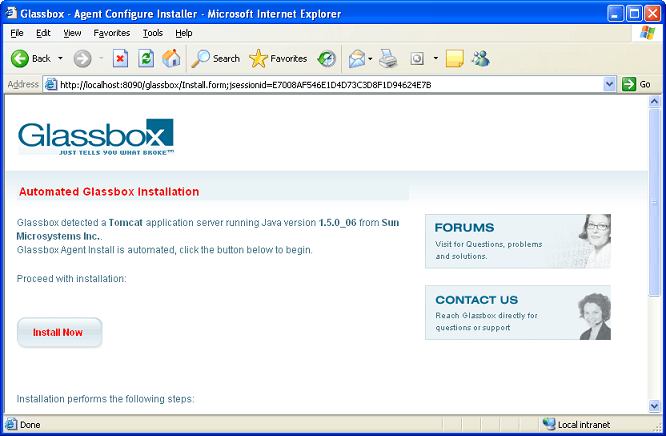Click the page icon left of the URL
Image resolution: width=666 pixels, height=436 pixels.
pyautogui.click(x=51, y=85)
